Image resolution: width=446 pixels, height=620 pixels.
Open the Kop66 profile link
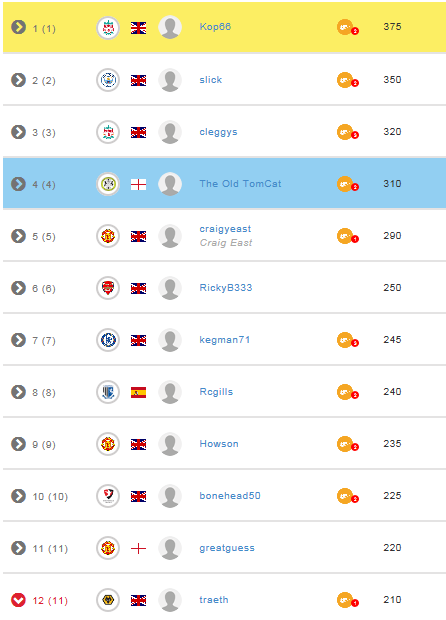click(215, 27)
